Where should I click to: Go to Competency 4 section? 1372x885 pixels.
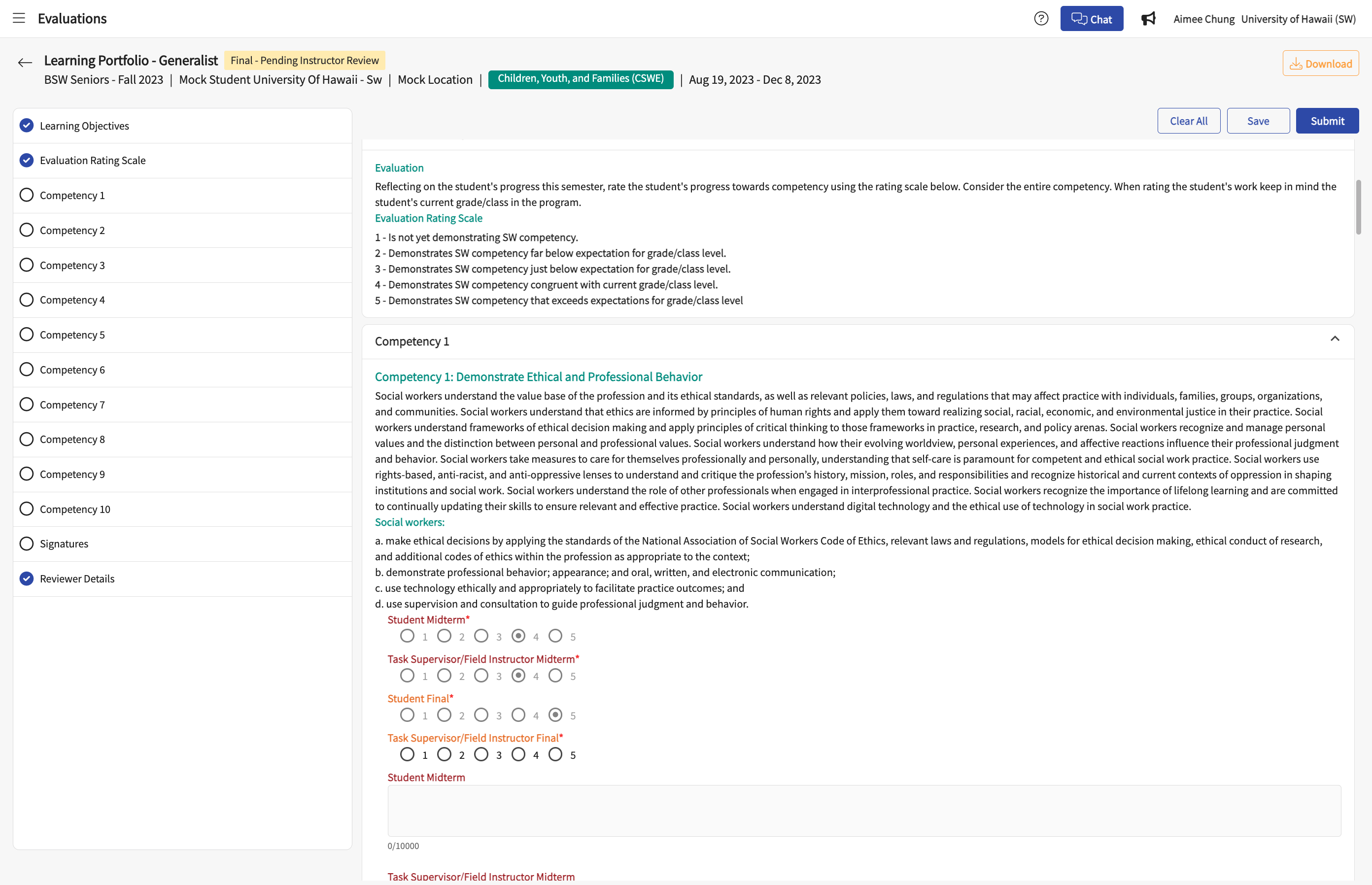[182, 300]
